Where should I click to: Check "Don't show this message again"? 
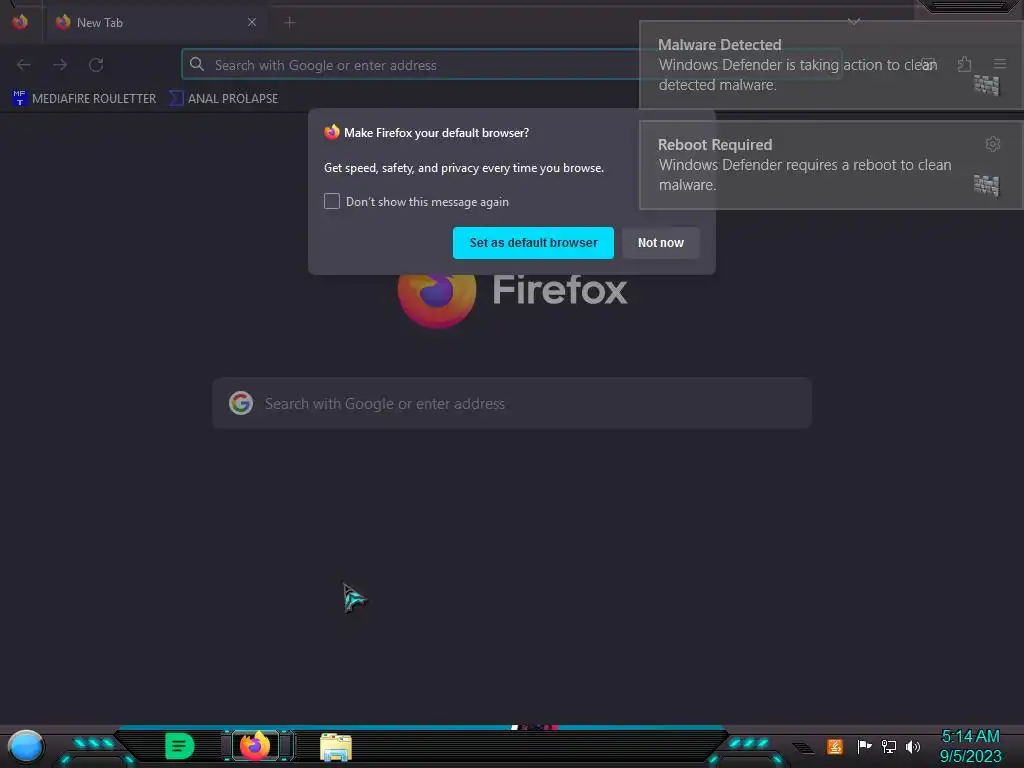(x=332, y=201)
